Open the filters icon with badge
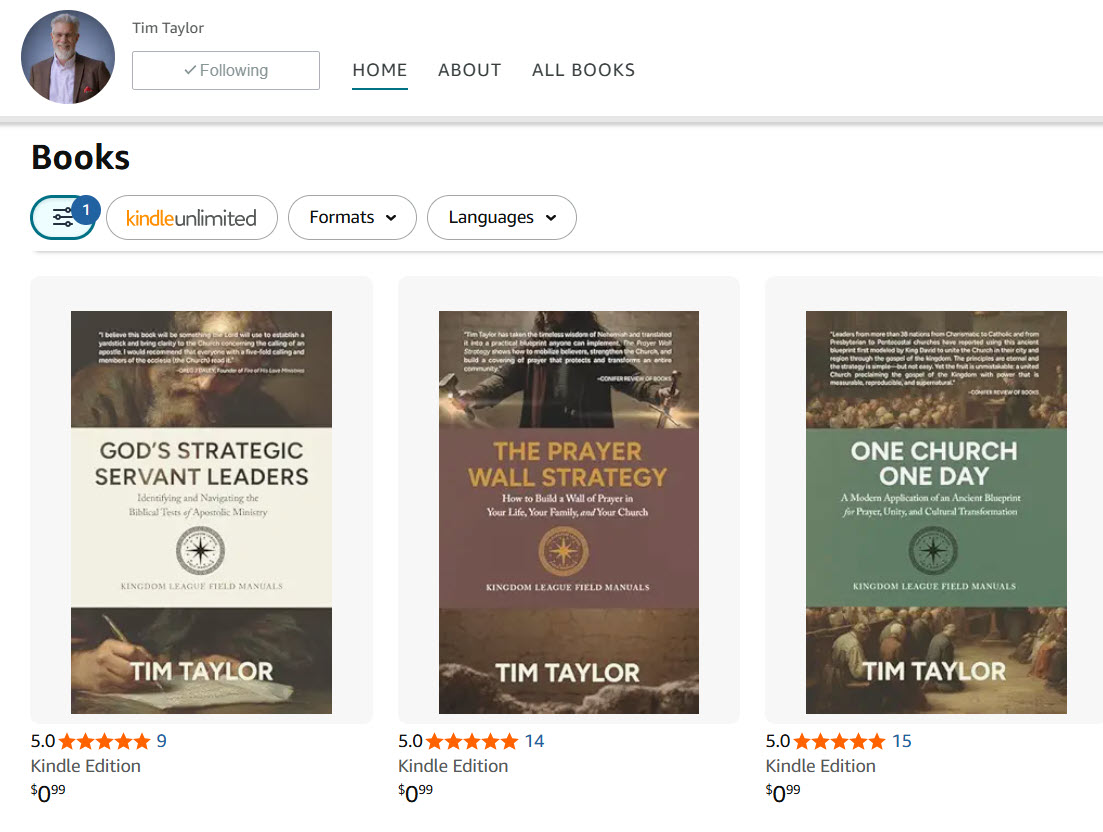 click(63, 217)
